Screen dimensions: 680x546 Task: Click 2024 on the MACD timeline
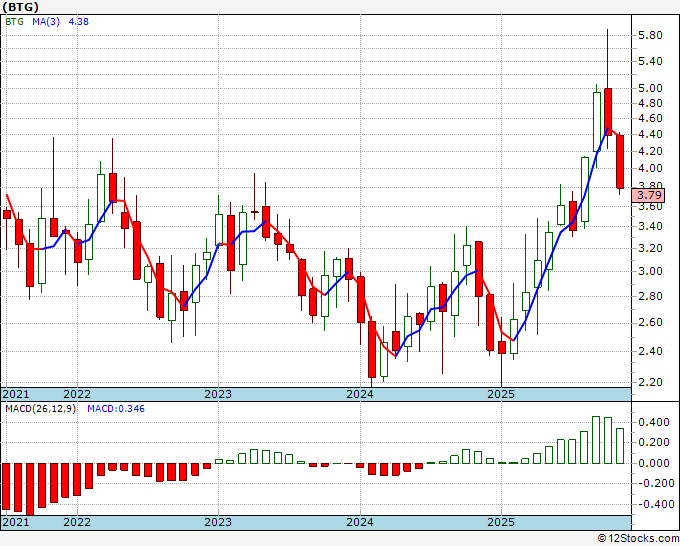tap(360, 522)
